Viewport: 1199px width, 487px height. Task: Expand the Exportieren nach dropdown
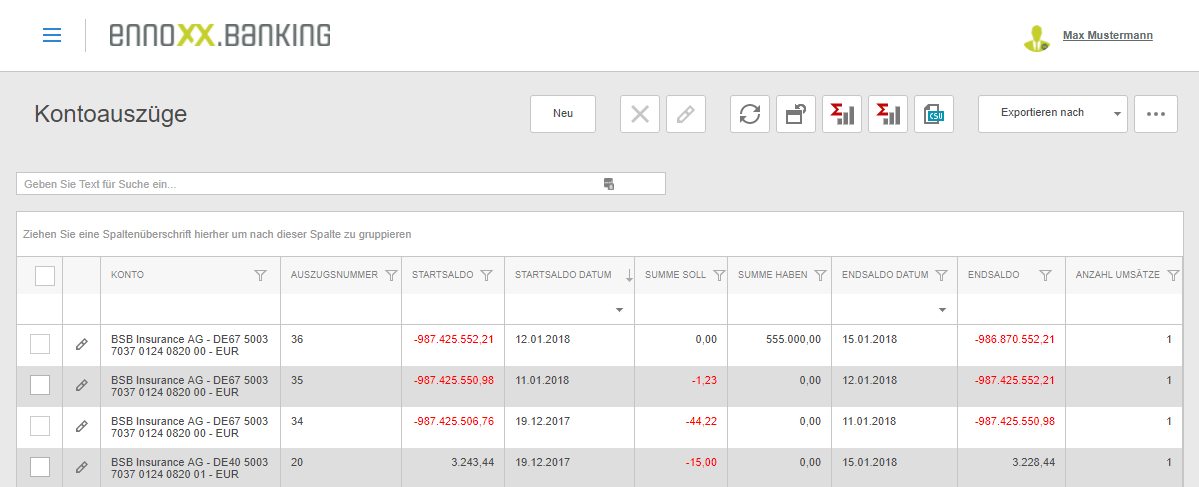[1116, 114]
